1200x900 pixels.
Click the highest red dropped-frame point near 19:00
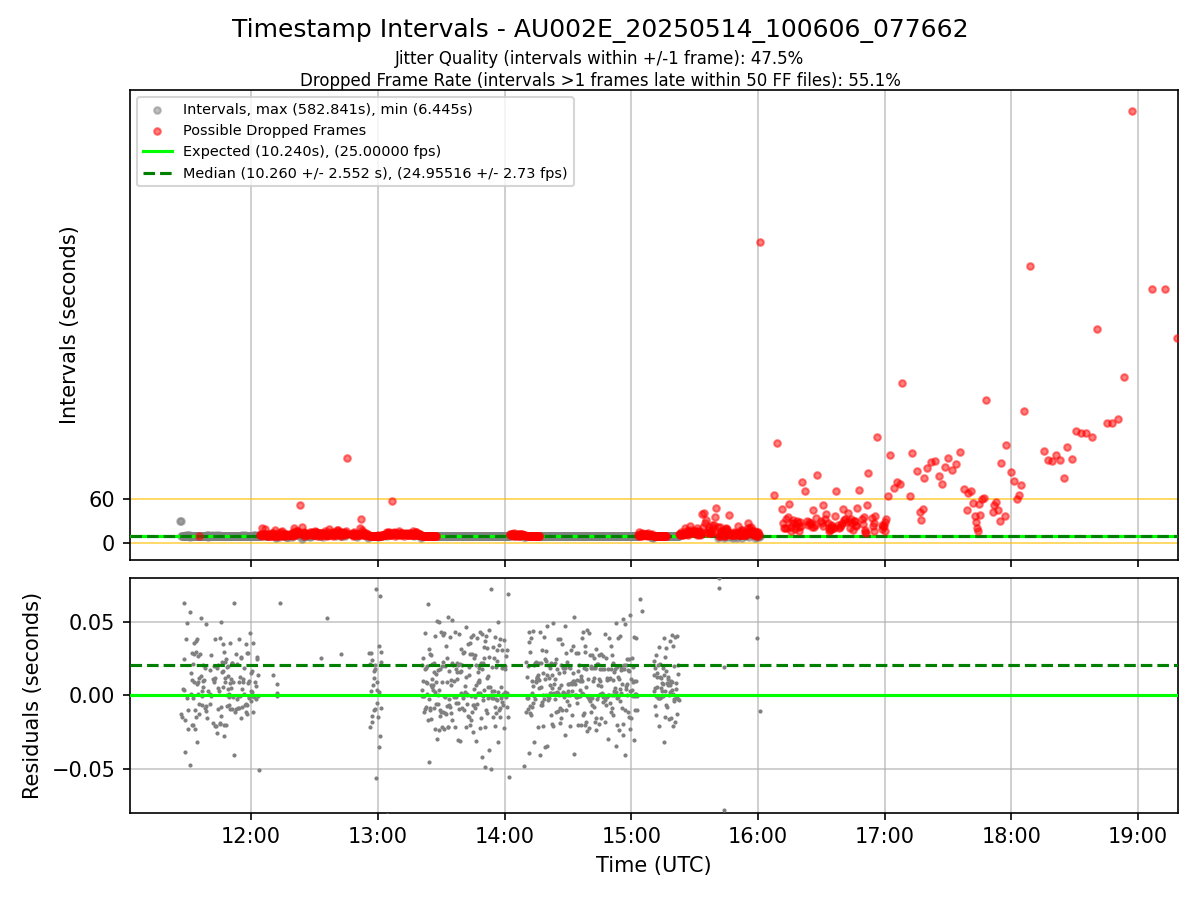[x=1132, y=111]
